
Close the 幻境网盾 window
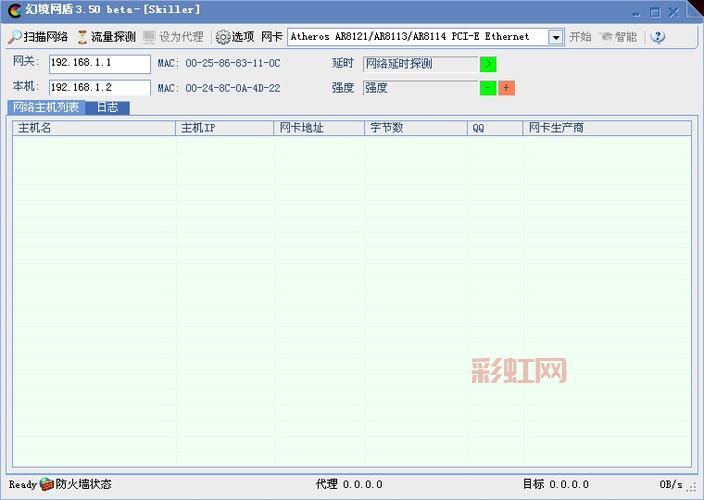(674, 13)
